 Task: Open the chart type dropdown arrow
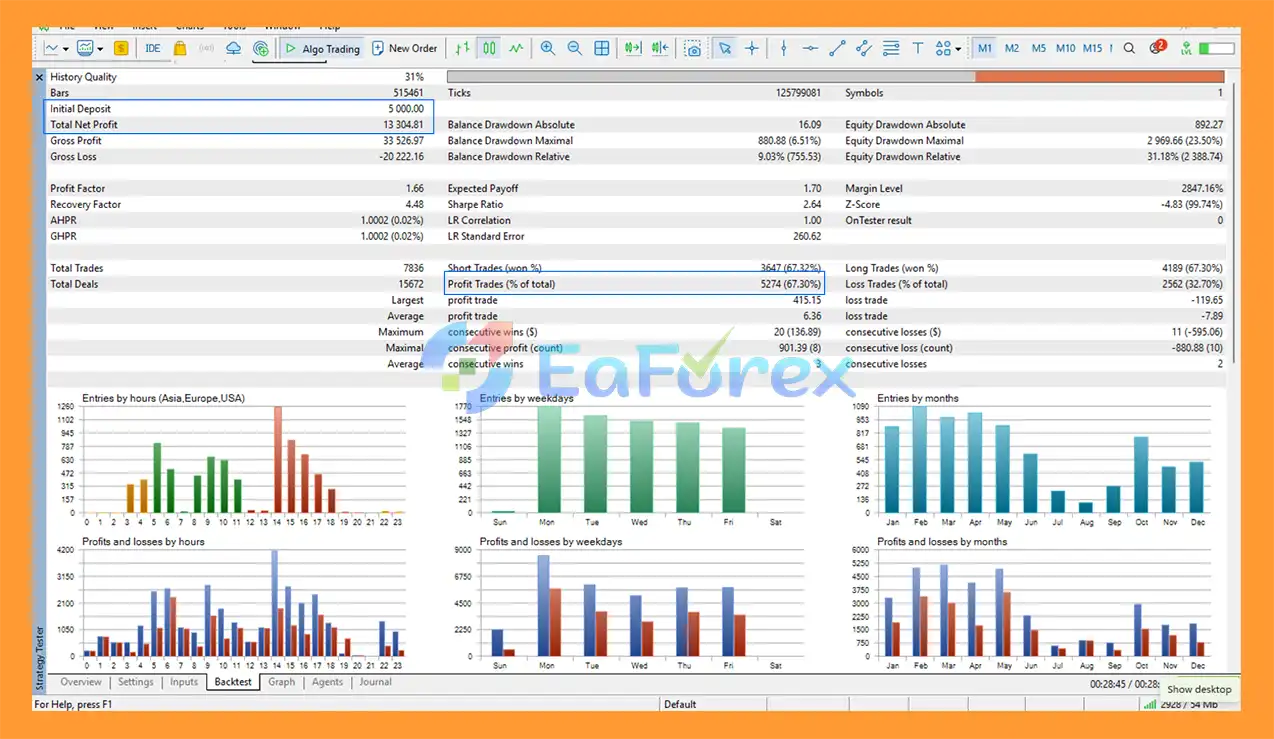pos(66,49)
